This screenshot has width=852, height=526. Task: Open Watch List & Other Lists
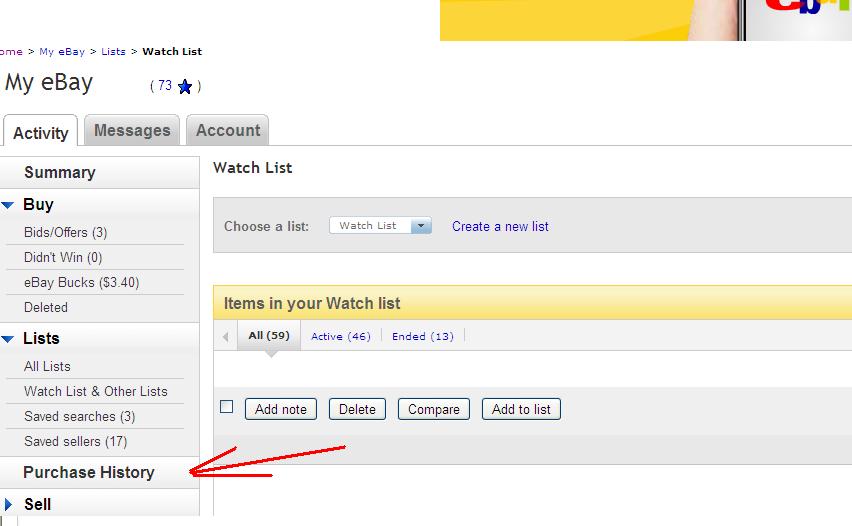96,391
